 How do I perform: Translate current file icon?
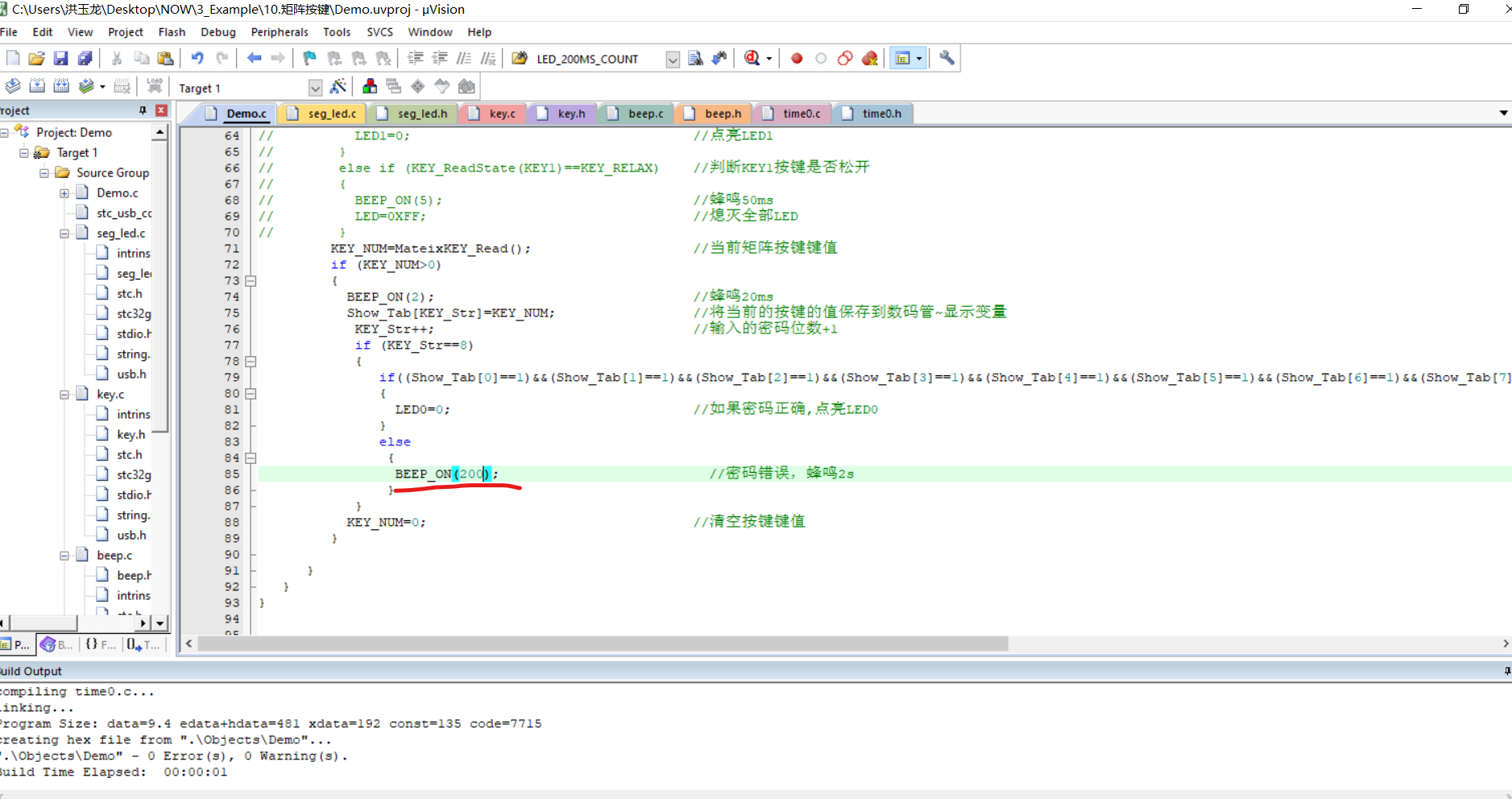(x=13, y=86)
